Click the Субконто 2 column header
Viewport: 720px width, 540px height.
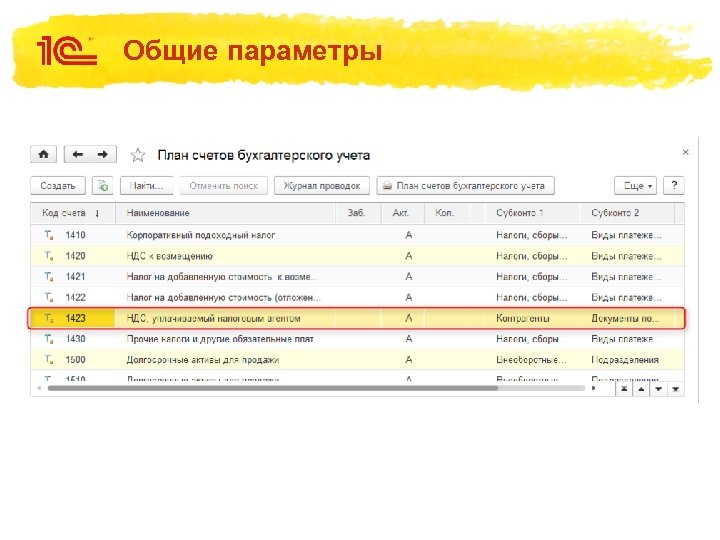tap(627, 213)
